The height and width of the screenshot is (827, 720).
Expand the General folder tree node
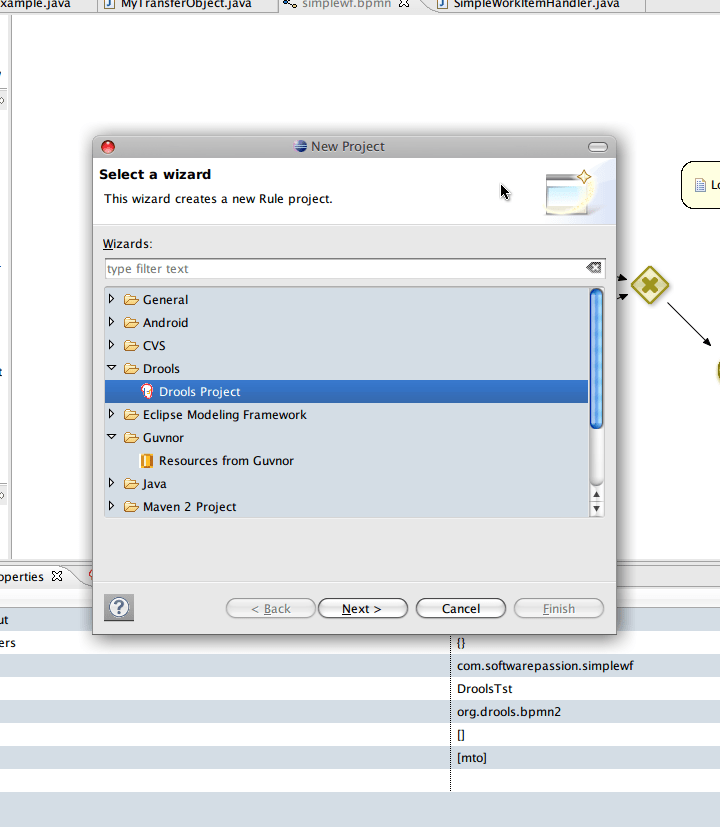[111, 299]
